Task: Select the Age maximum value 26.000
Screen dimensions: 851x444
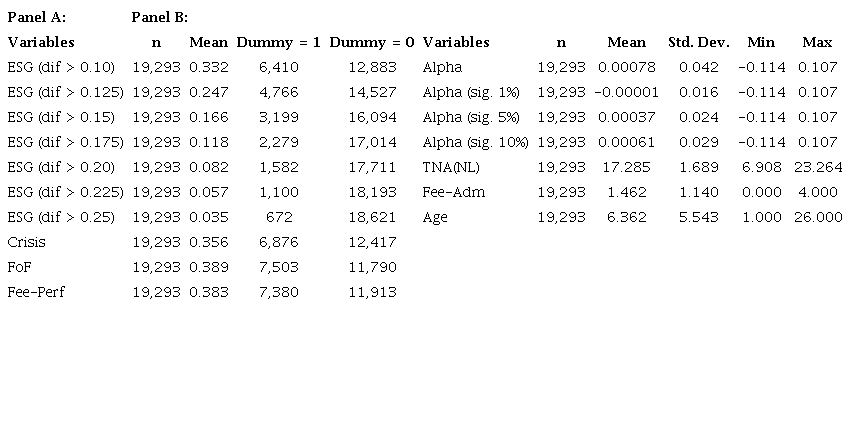Action: click(818, 217)
